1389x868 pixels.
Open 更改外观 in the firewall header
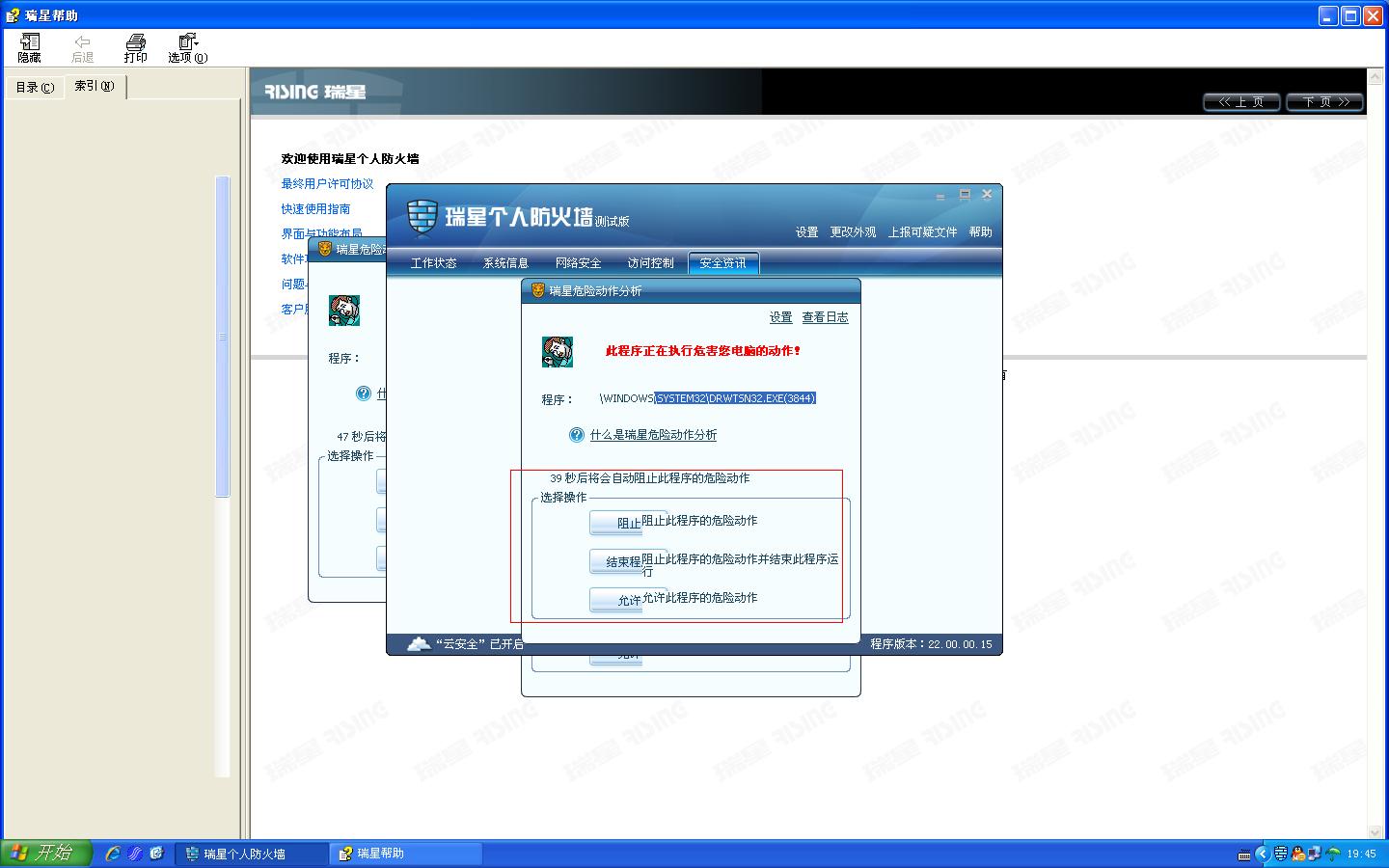coord(854,232)
